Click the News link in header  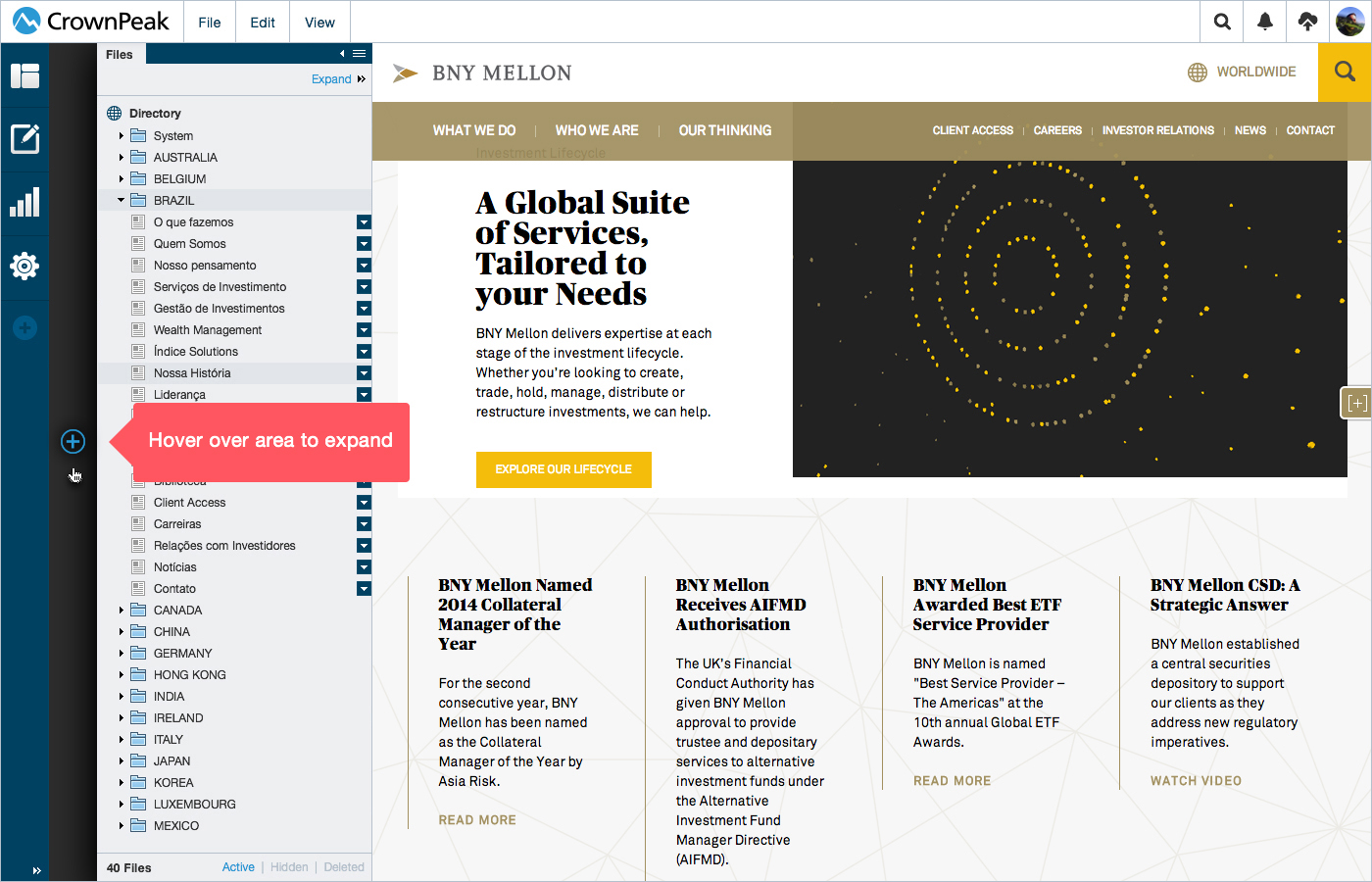pos(1249,130)
